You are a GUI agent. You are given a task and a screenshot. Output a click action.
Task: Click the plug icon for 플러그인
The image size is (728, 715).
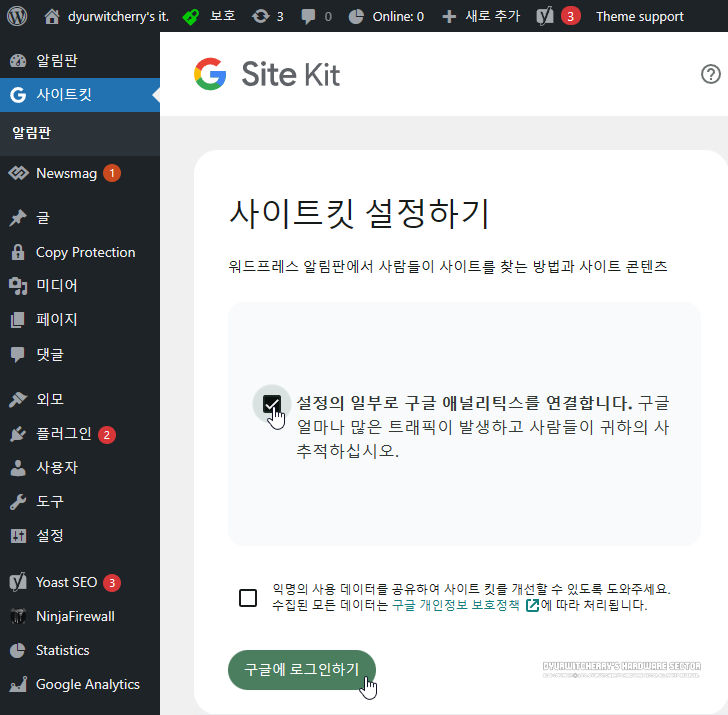(x=18, y=434)
